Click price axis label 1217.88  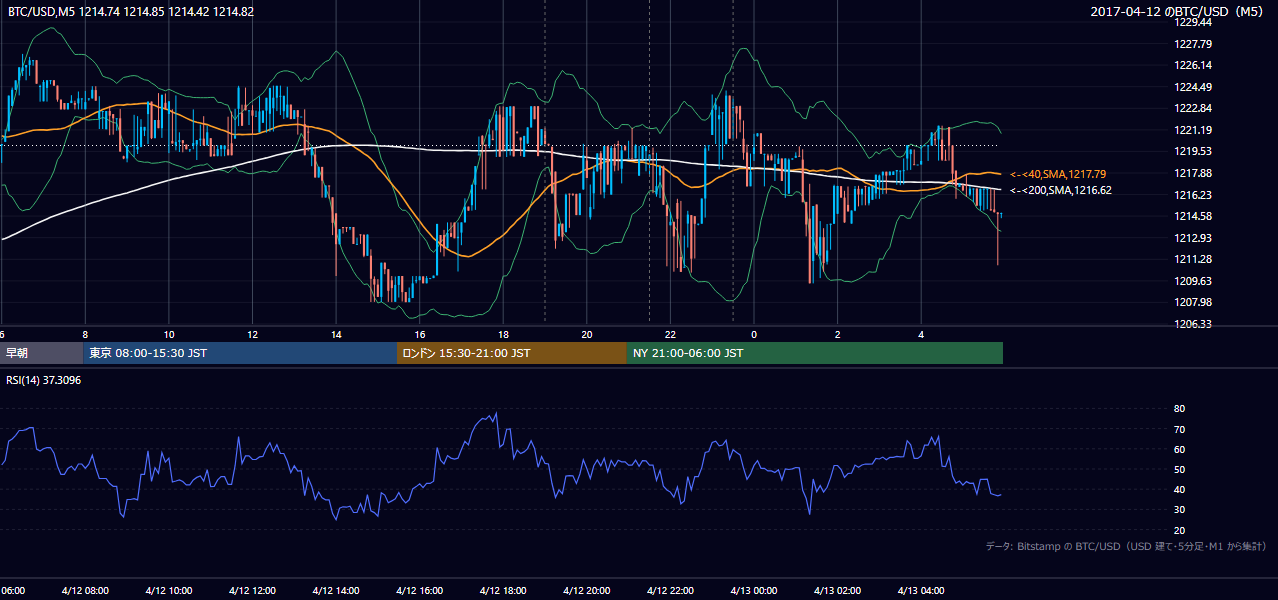(x=1194, y=173)
